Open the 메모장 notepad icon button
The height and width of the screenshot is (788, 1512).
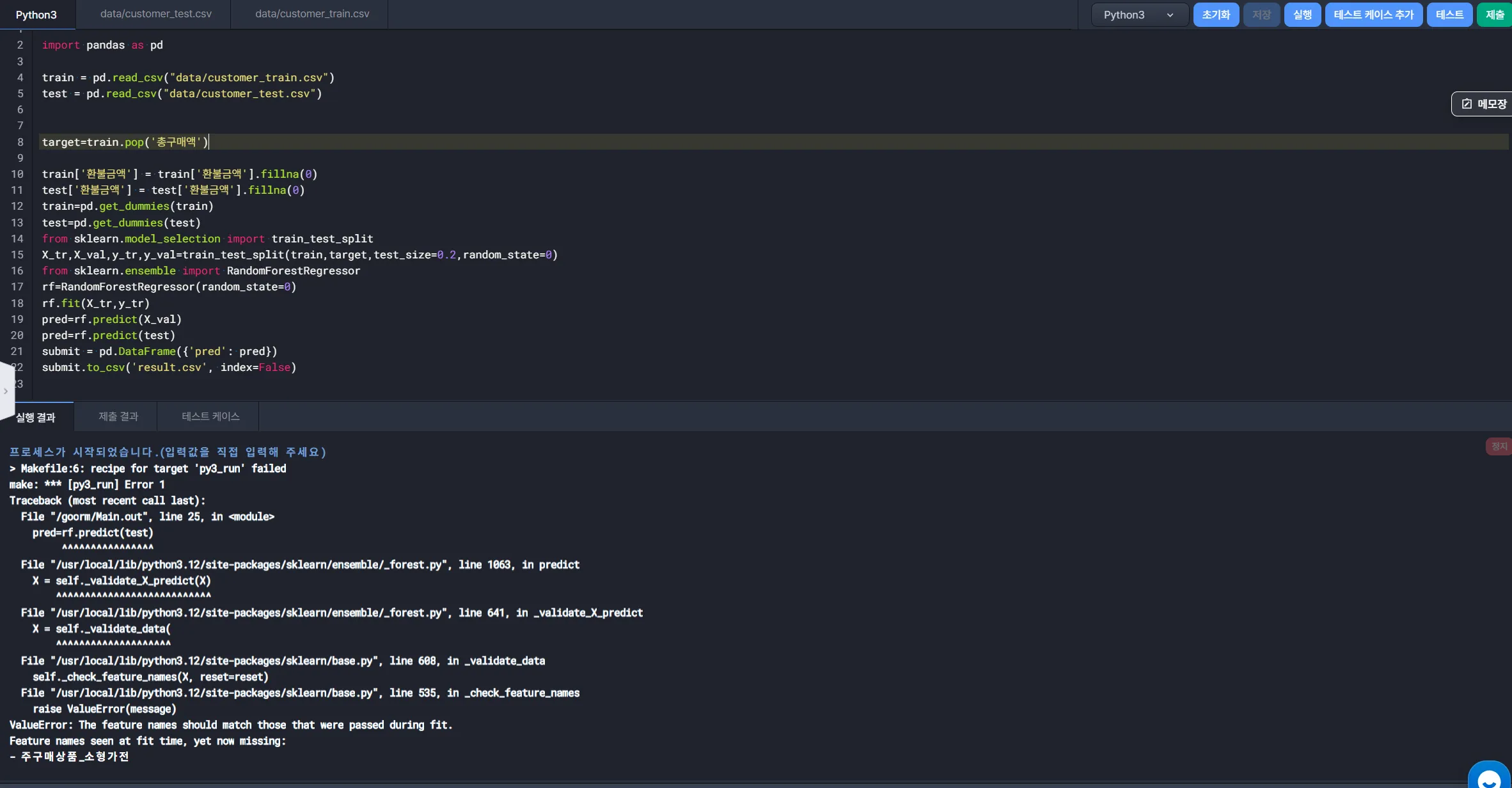(x=1483, y=104)
